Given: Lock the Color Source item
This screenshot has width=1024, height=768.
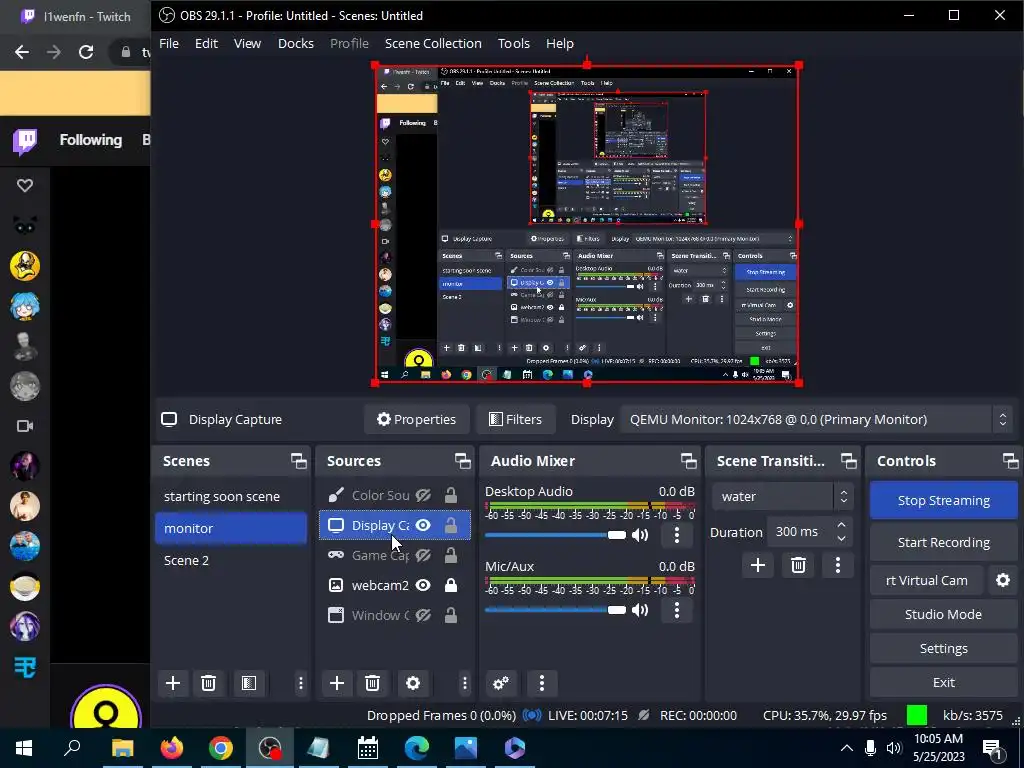Looking at the screenshot, I should (451, 496).
